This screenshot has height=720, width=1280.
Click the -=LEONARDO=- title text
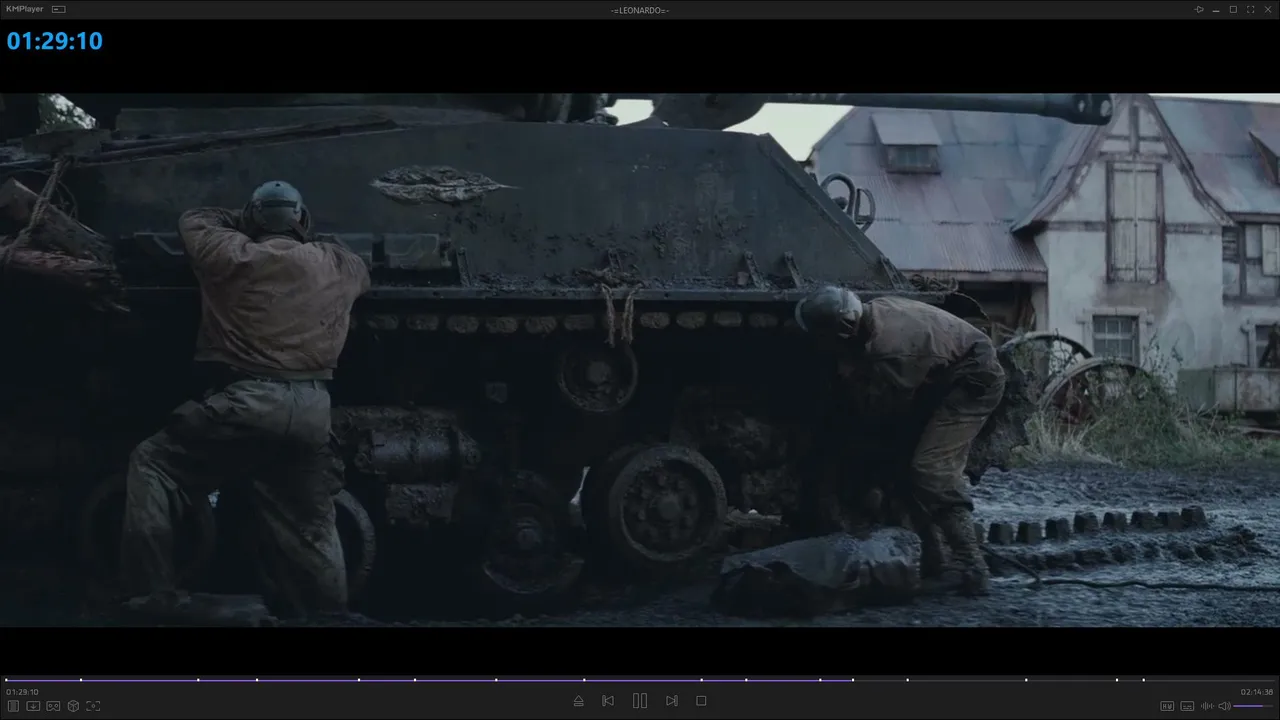pos(640,10)
